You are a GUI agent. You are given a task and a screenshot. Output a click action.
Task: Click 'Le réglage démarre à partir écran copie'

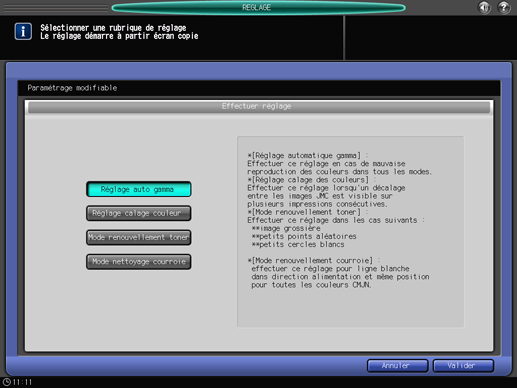pos(119,36)
